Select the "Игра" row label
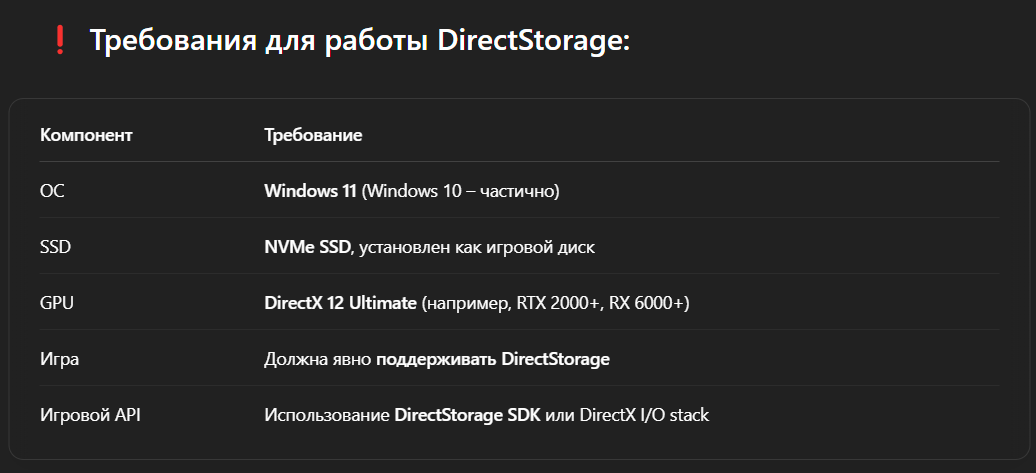This screenshot has height=473, width=1036. (x=59, y=358)
